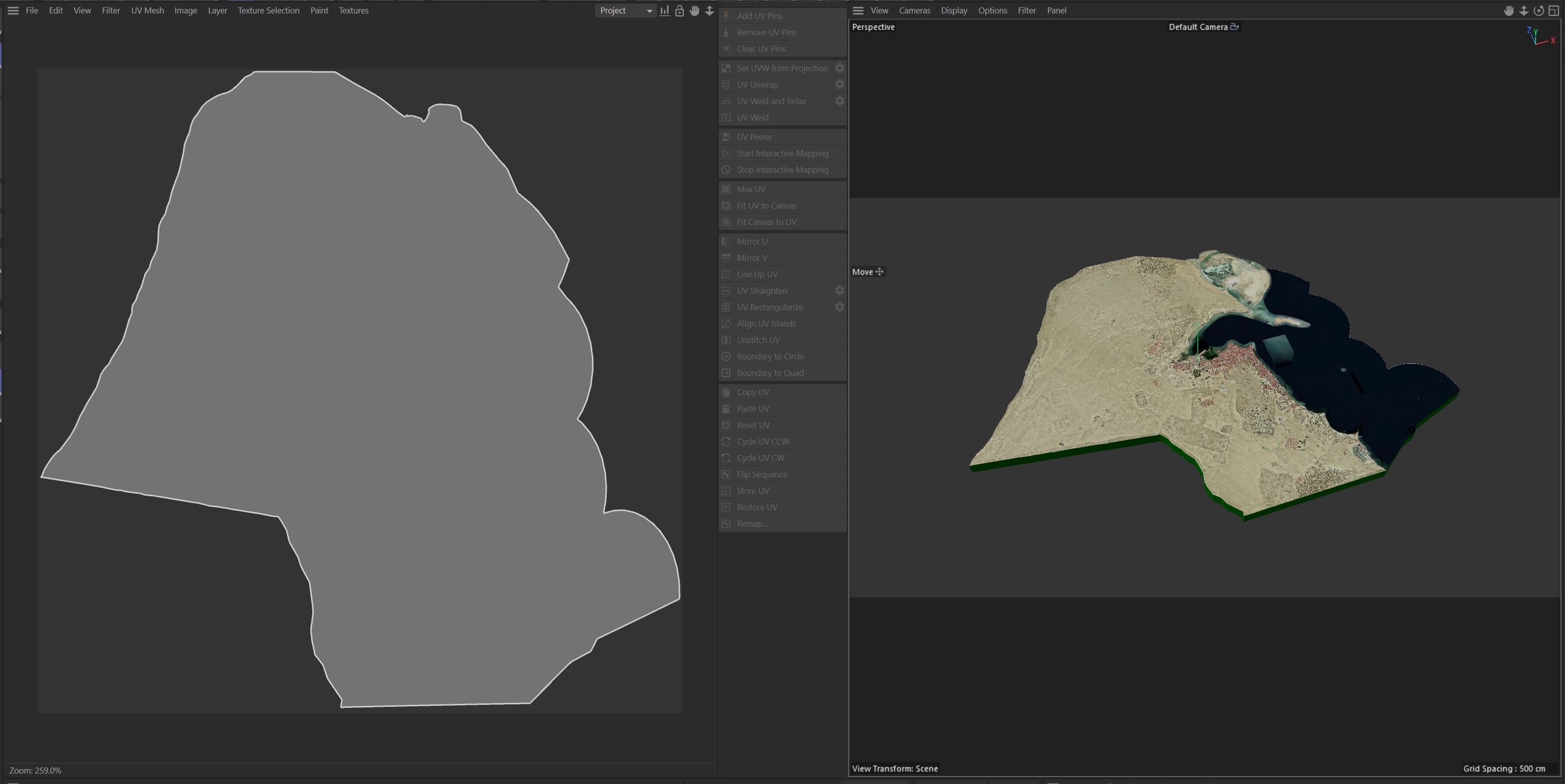Image resolution: width=1565 pixels, height=784 pixels.
Task: Open UV Straighten options gear
Action: click(x=839, y=290)
